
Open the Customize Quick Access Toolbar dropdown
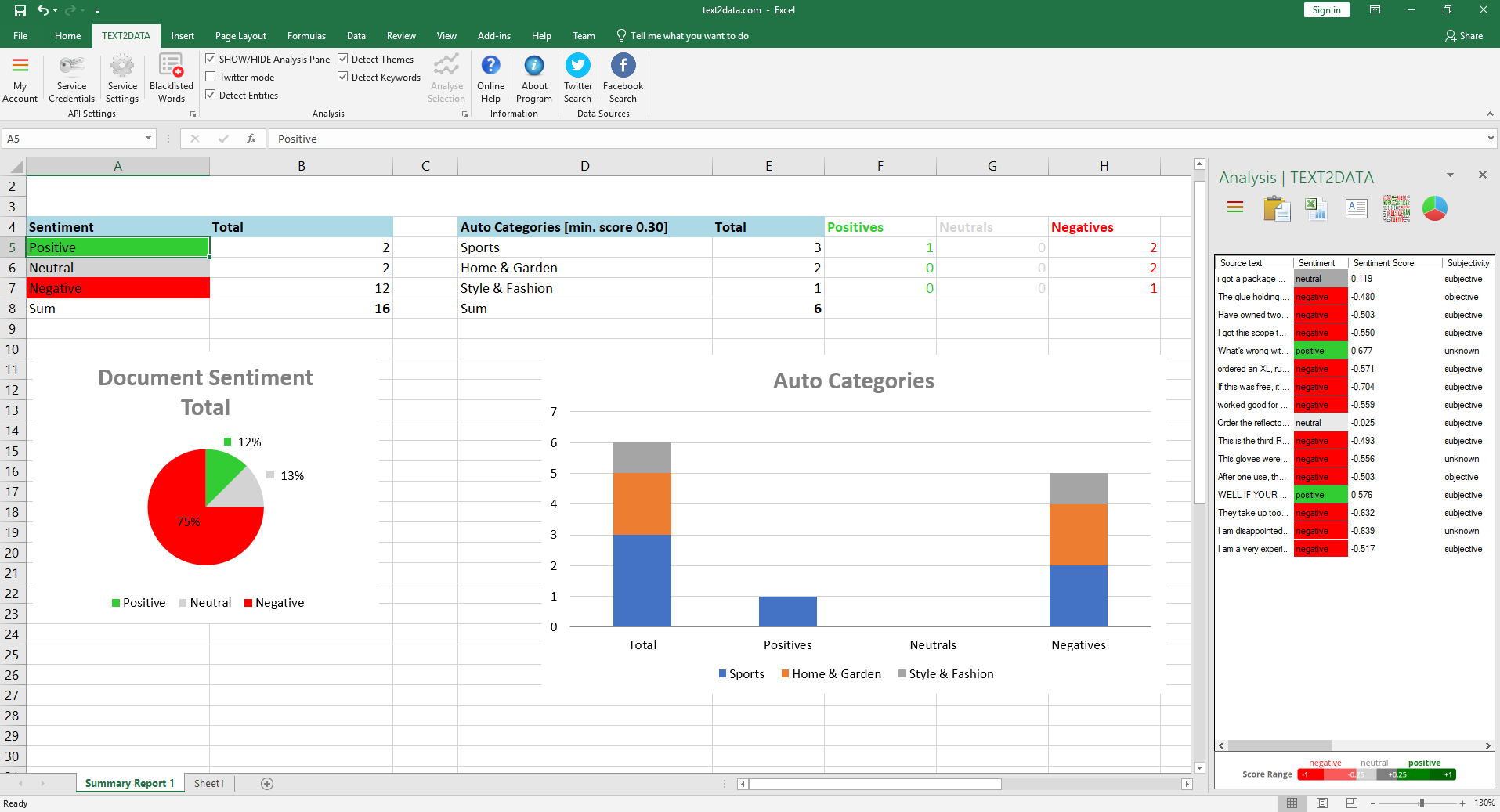click(x=97, y=11)
